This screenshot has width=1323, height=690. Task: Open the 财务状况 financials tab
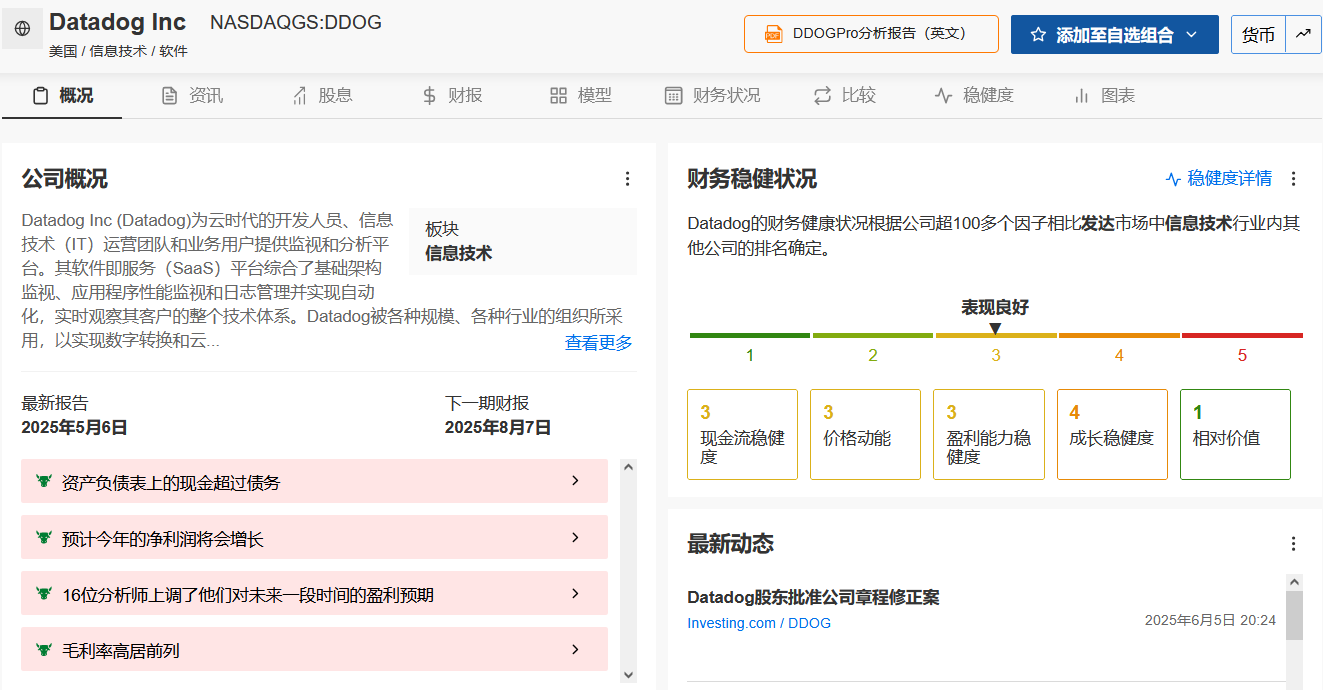tap(713, 96)
